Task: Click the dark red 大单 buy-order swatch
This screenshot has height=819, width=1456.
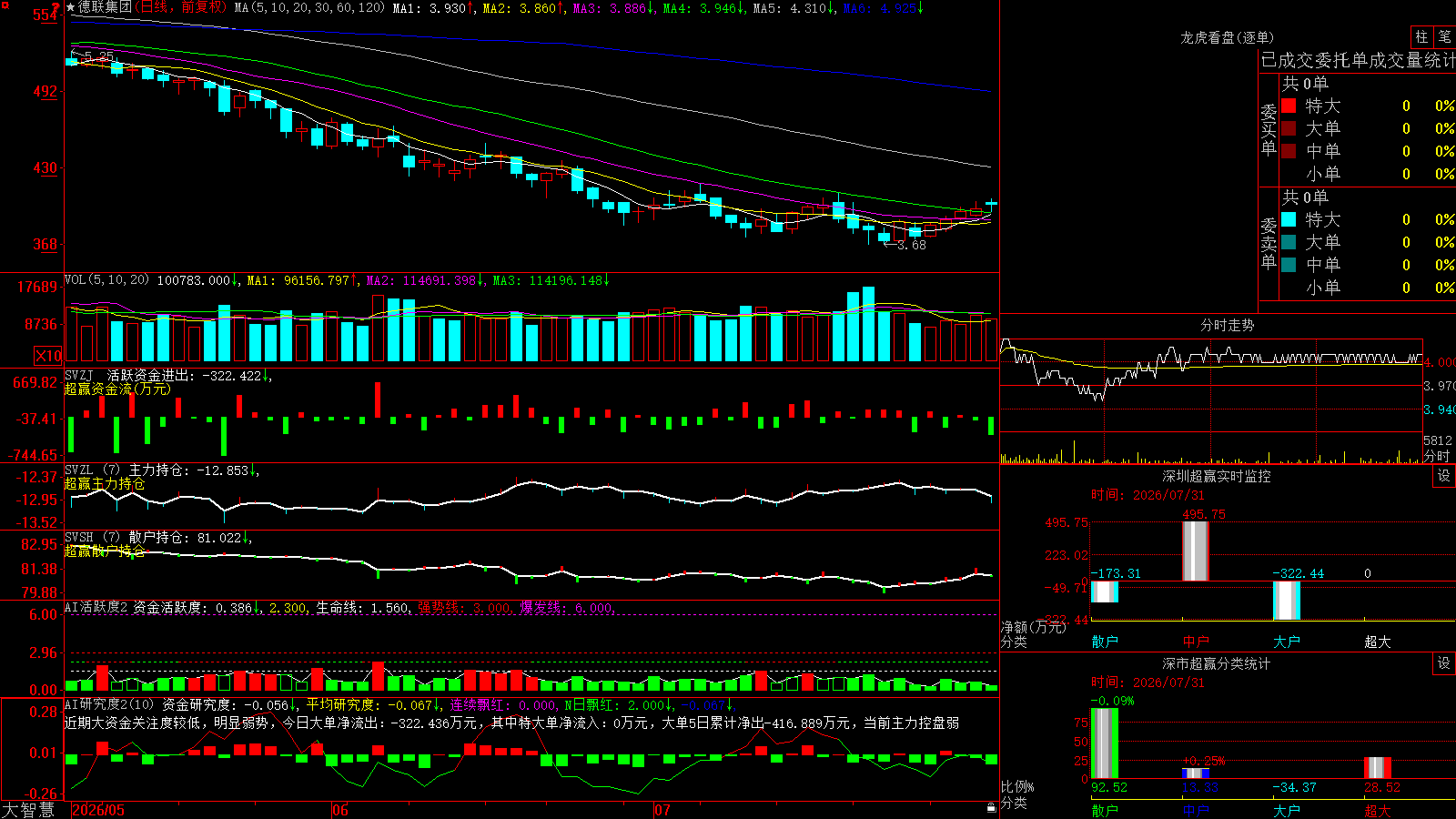Action: [1289, 128]
